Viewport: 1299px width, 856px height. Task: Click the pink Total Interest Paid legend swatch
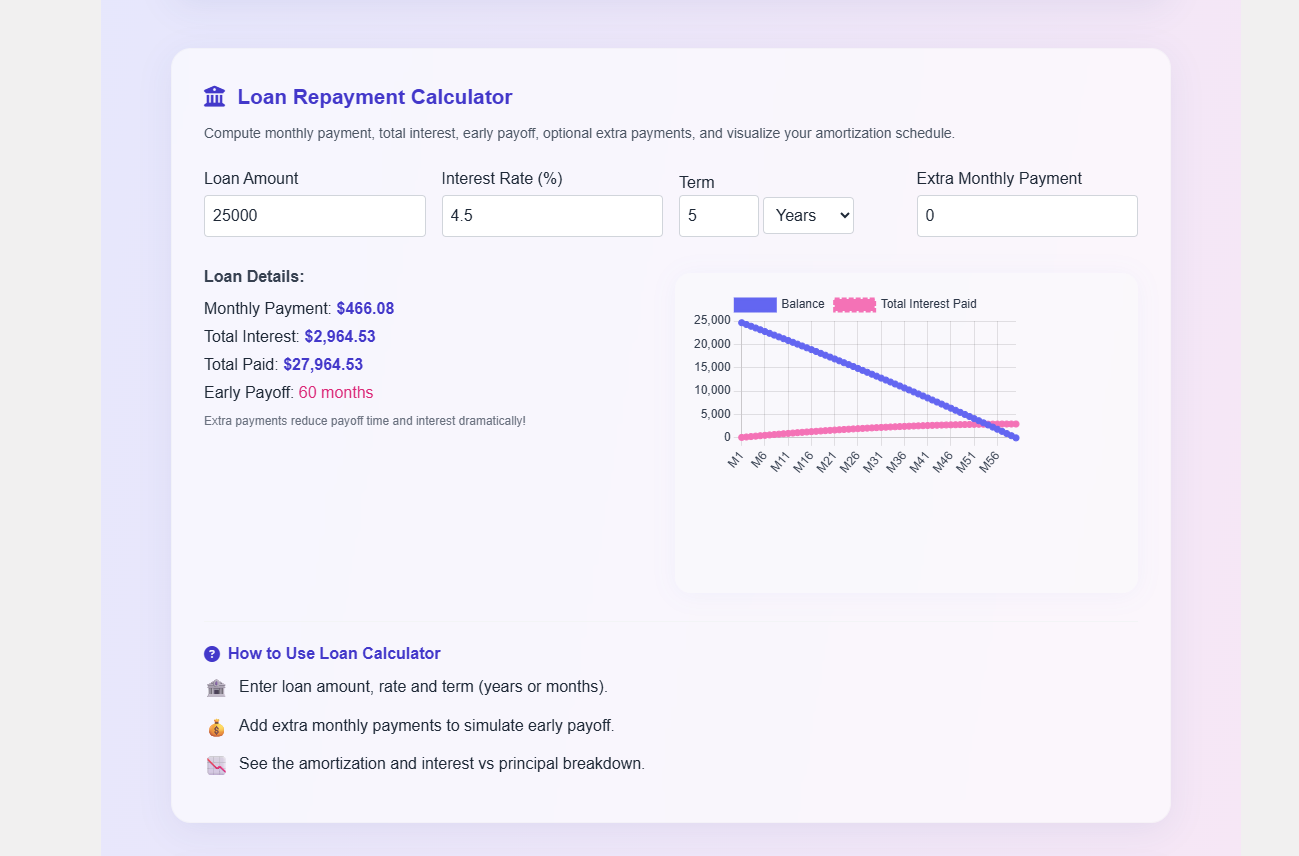(854, 304)
